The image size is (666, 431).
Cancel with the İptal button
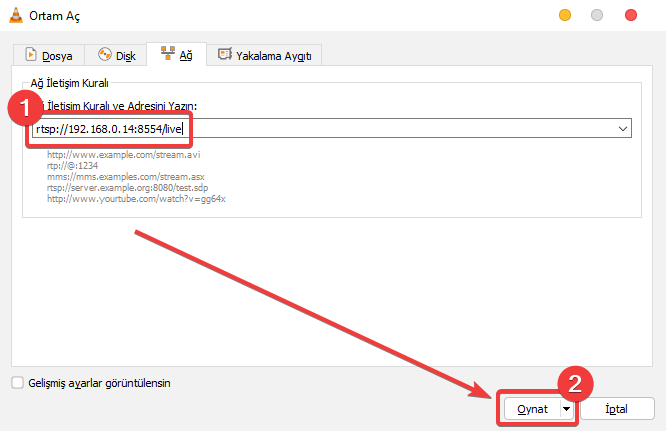[617, 409]
